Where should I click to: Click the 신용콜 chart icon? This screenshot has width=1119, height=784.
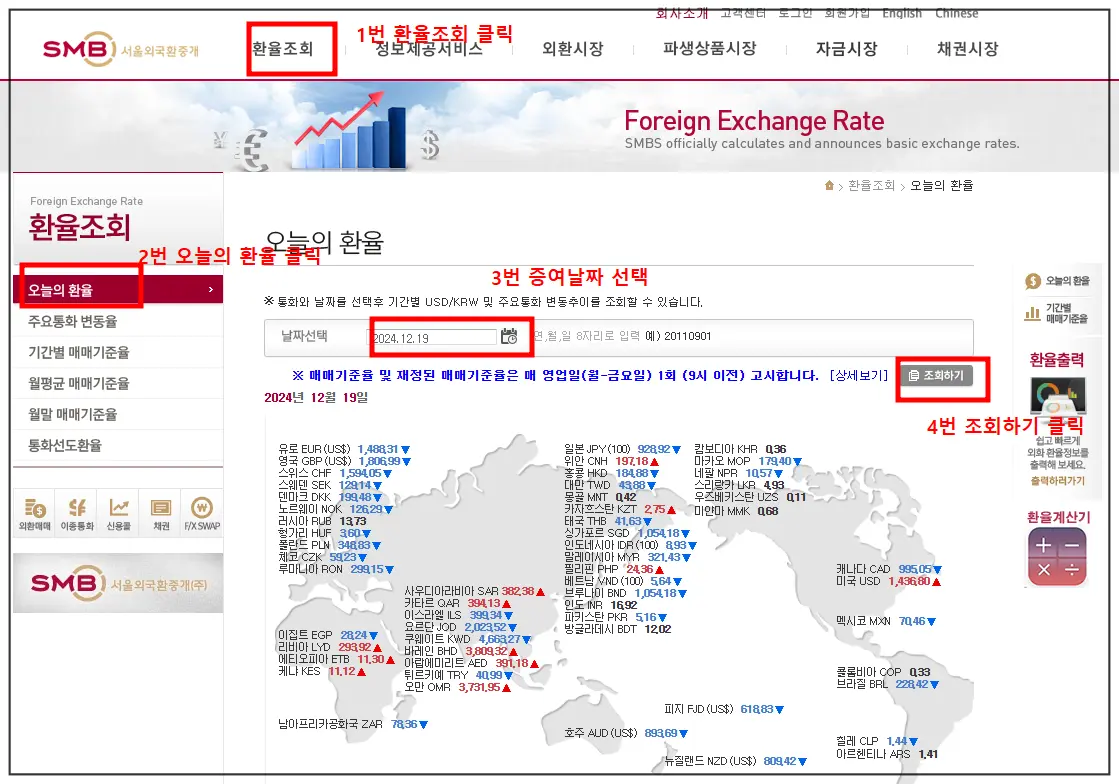118,510
